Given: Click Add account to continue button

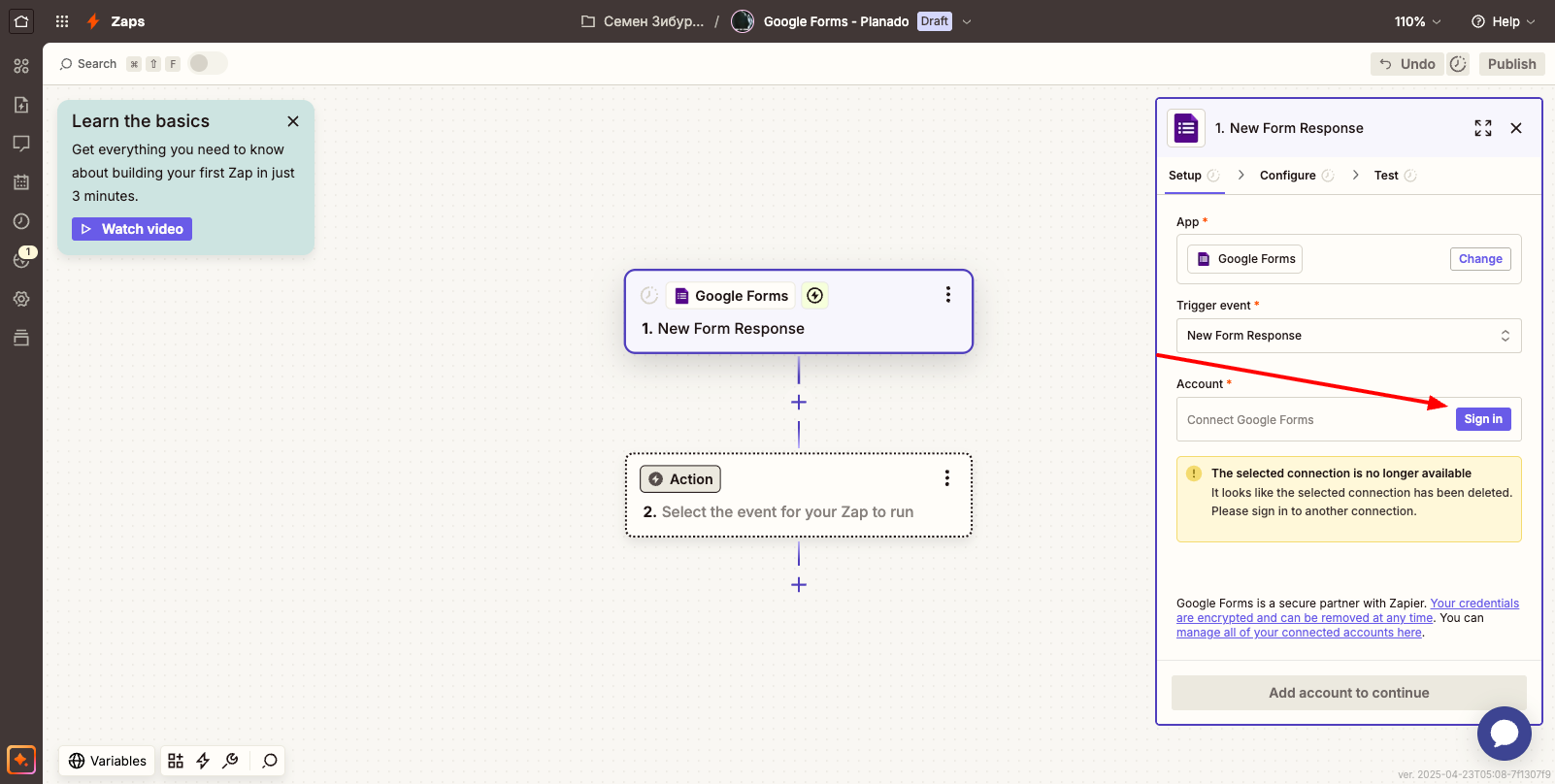Looking at the screenshot, I should click(x=1348, y=693).
